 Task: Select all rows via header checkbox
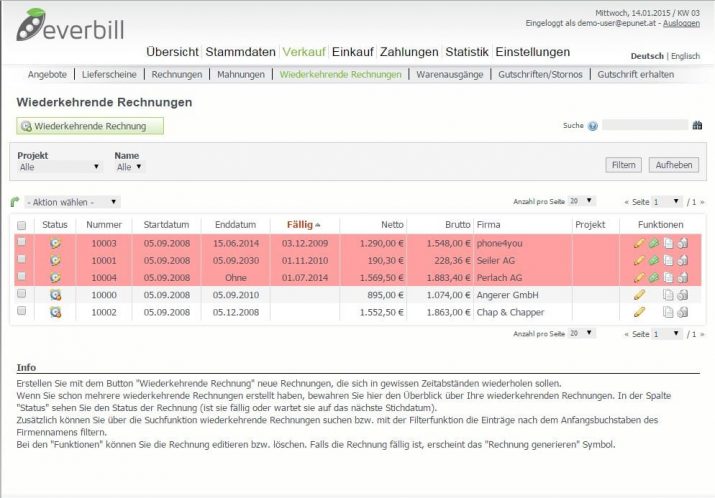[21, 226]
